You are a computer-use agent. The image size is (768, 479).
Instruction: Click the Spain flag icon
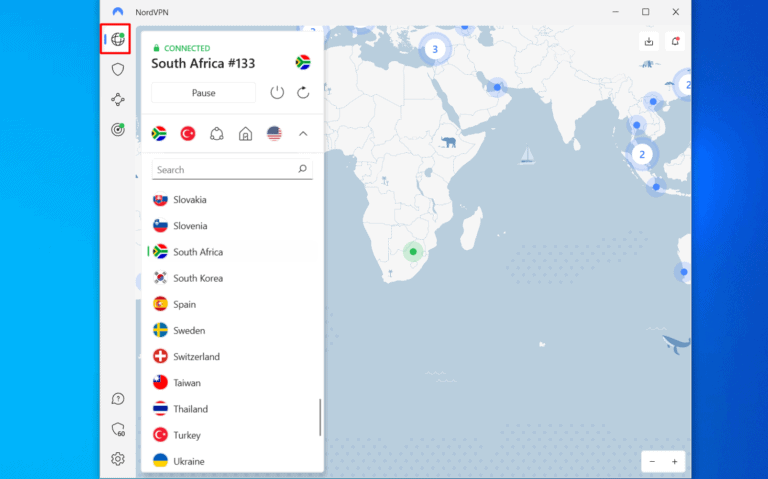click(160, 304)
